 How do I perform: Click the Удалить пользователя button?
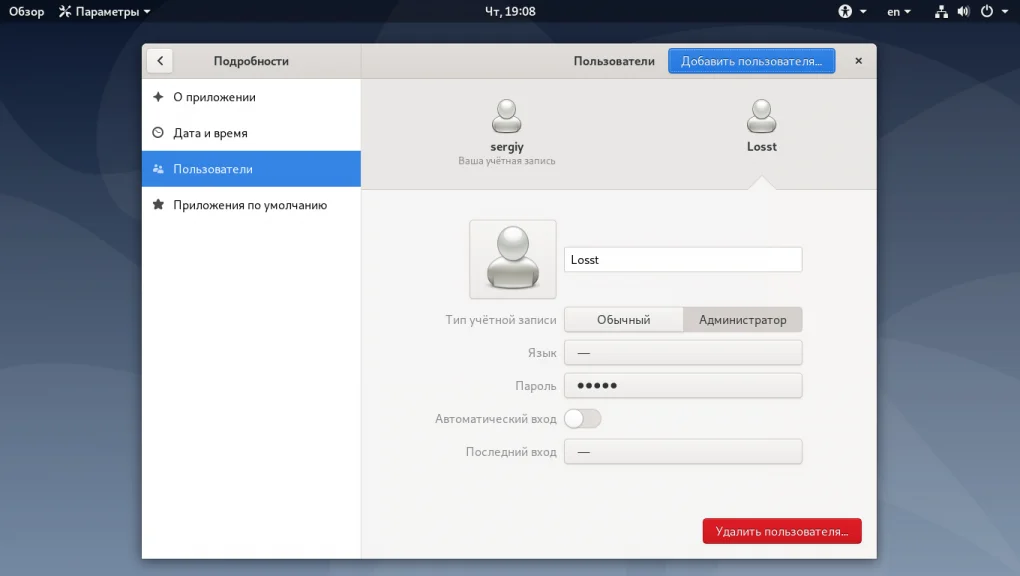pyautogui.click(x=782, y=531)
